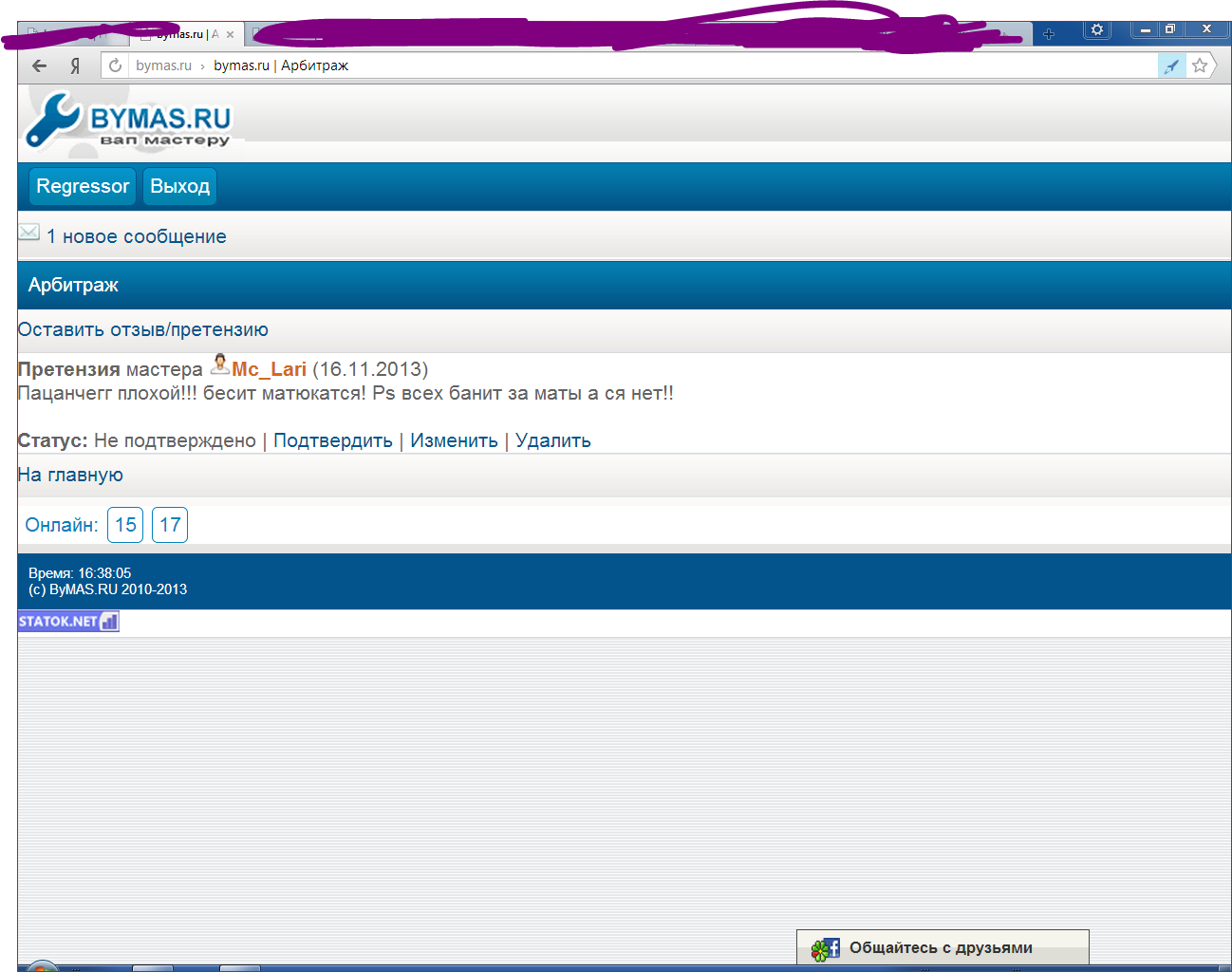This screenshot has height=972, width=1232.
Task: Click the master avatar icon beside Mc_Lari
Action: pos(220,364)
